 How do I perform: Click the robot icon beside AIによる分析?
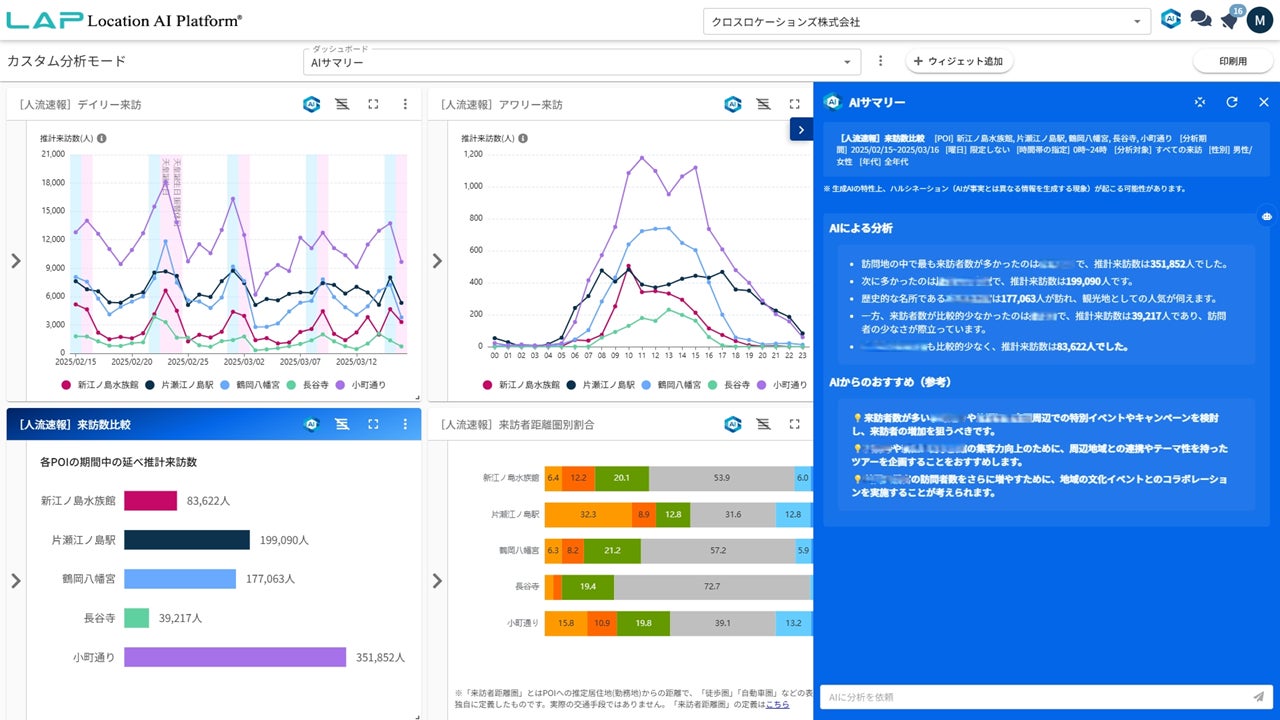tap(1267, 216)
